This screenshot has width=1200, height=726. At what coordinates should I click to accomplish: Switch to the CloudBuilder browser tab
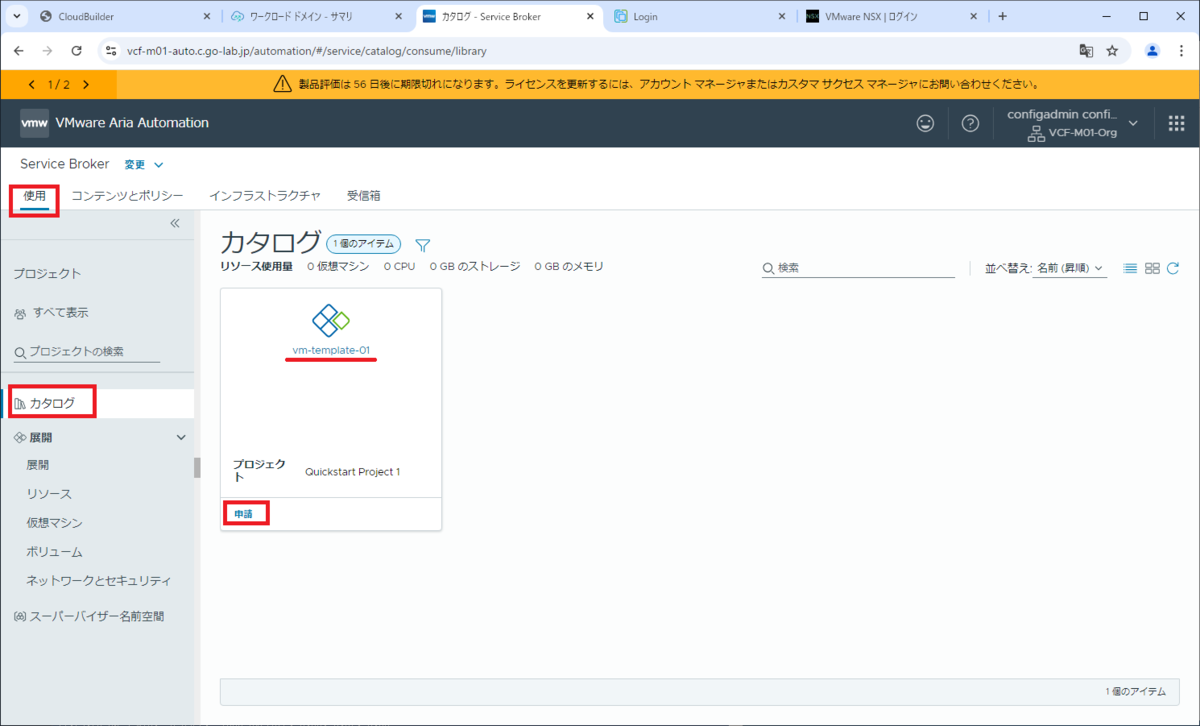[x=124, y=16]
